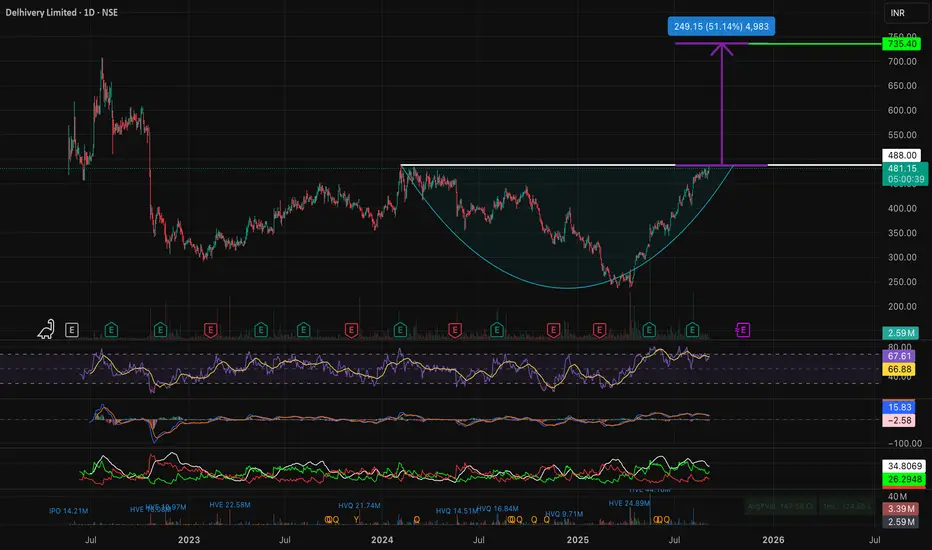The image size is (932, 550).
Task: Click the Delhivery Limited symbol title
Action: click(62, 12)
